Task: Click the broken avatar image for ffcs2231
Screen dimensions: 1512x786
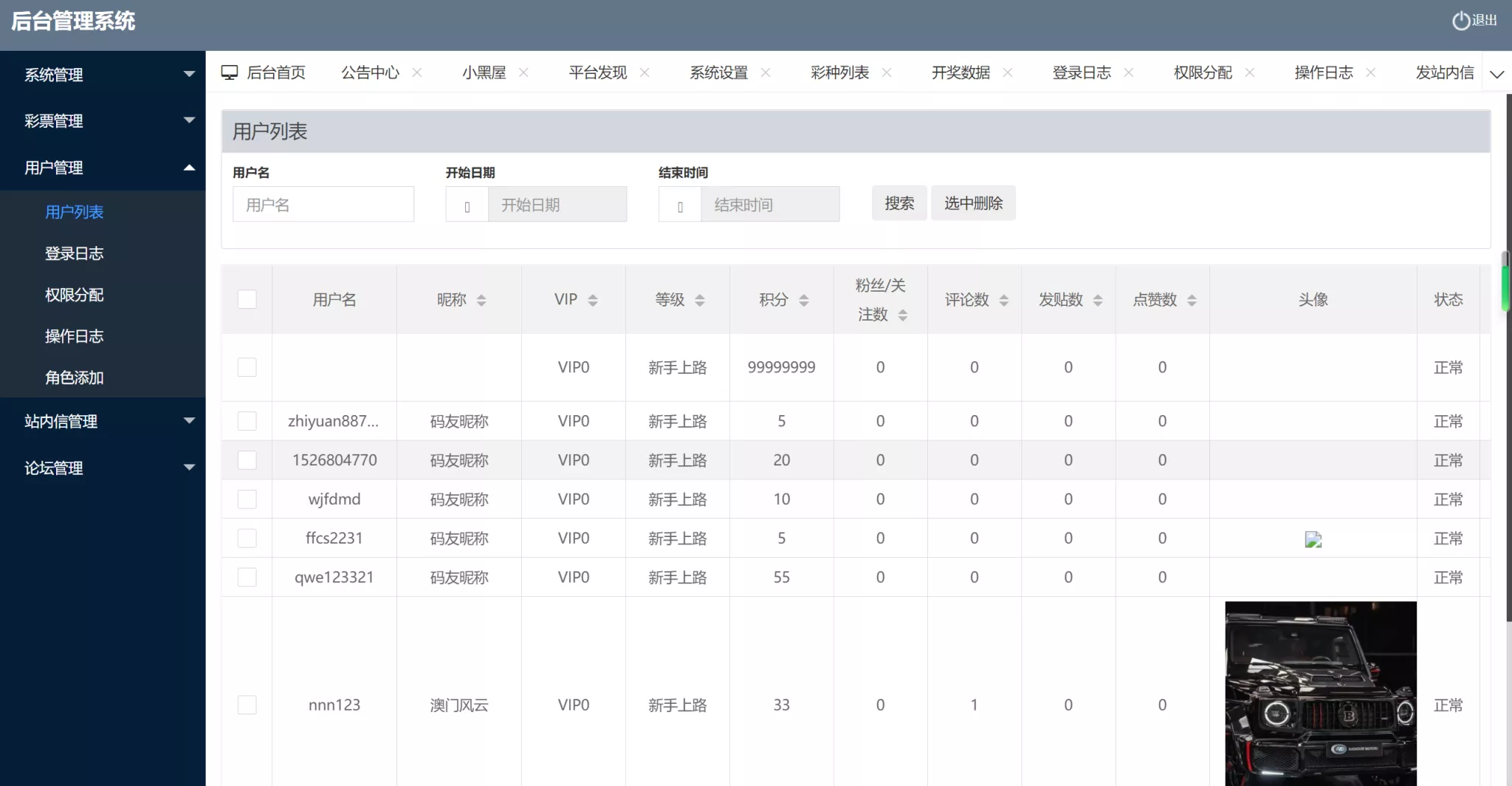Action: (x=1313, y=539)
